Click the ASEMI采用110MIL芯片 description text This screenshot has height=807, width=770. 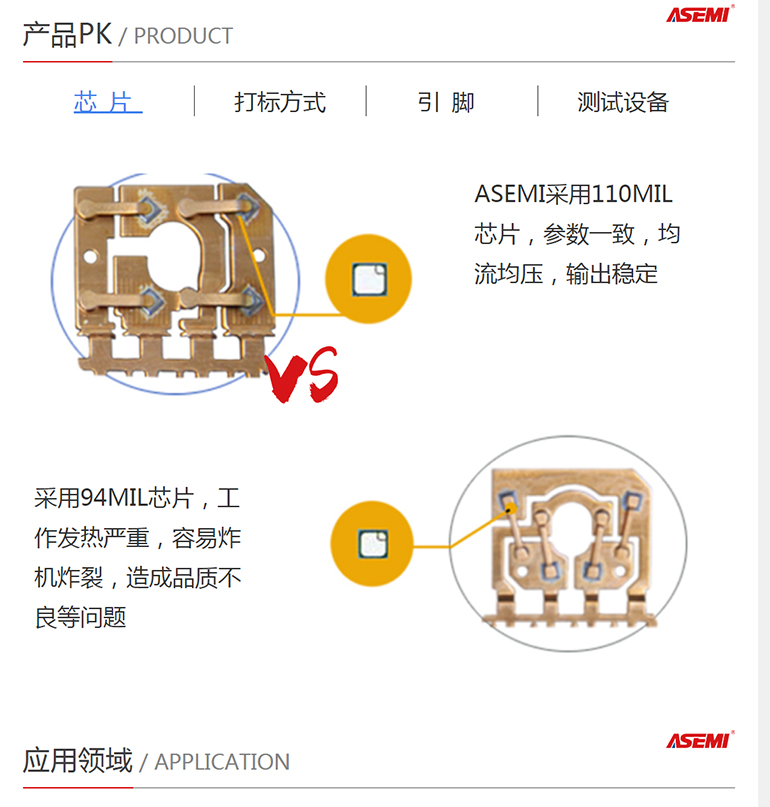(x=578, y=234)
